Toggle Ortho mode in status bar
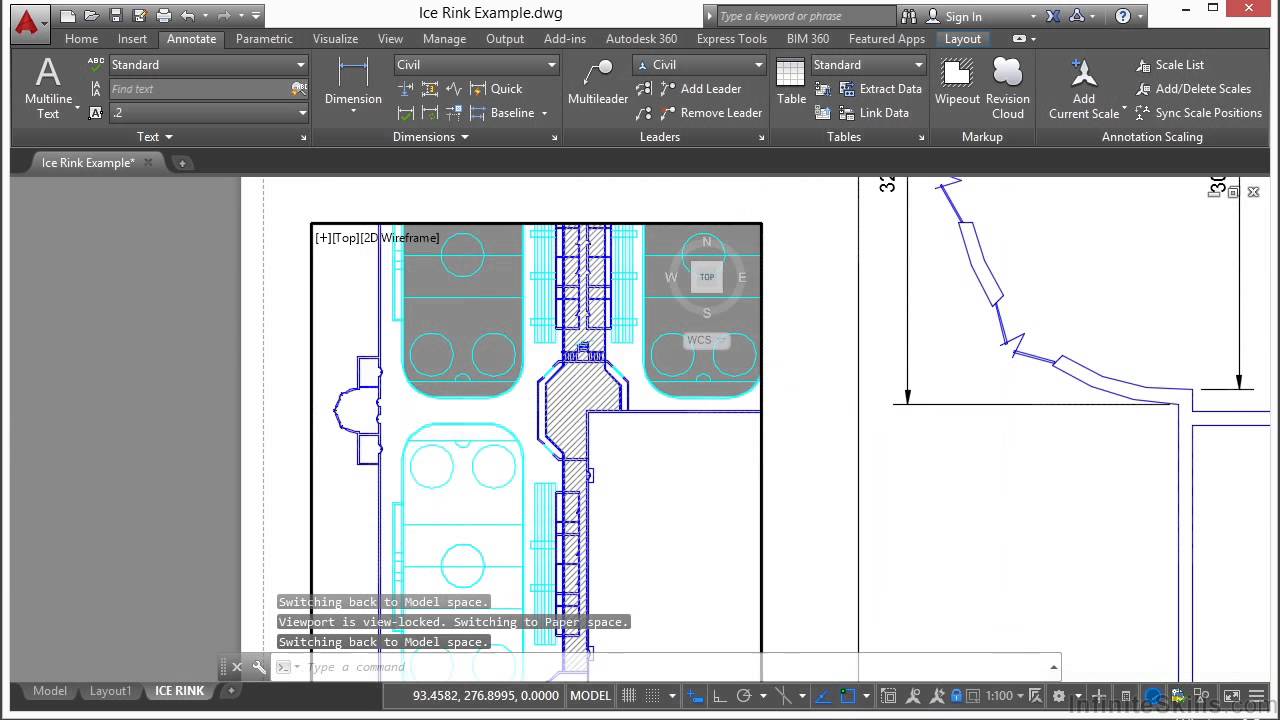This screenshot has height=720, width=1280. [x=719, y=696]
